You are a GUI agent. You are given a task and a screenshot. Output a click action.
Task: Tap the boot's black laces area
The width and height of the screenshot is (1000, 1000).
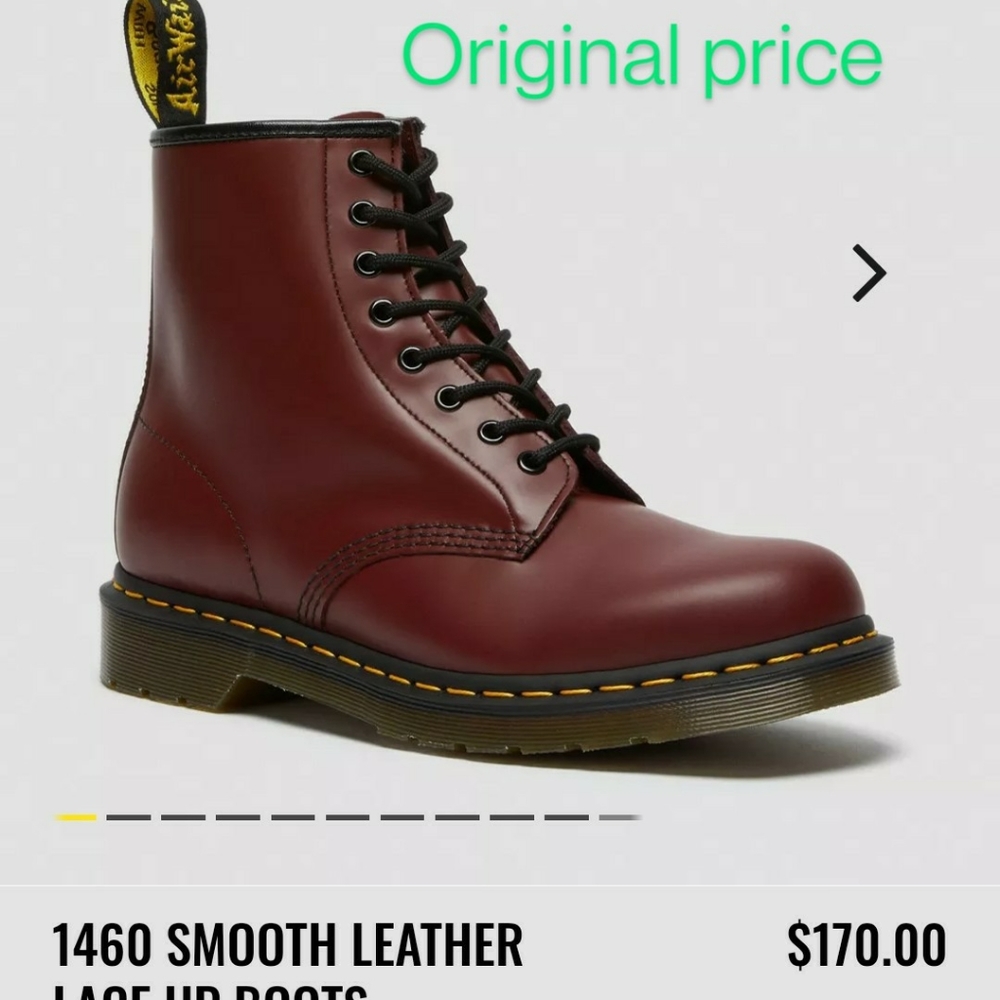[x=472, y=306]
